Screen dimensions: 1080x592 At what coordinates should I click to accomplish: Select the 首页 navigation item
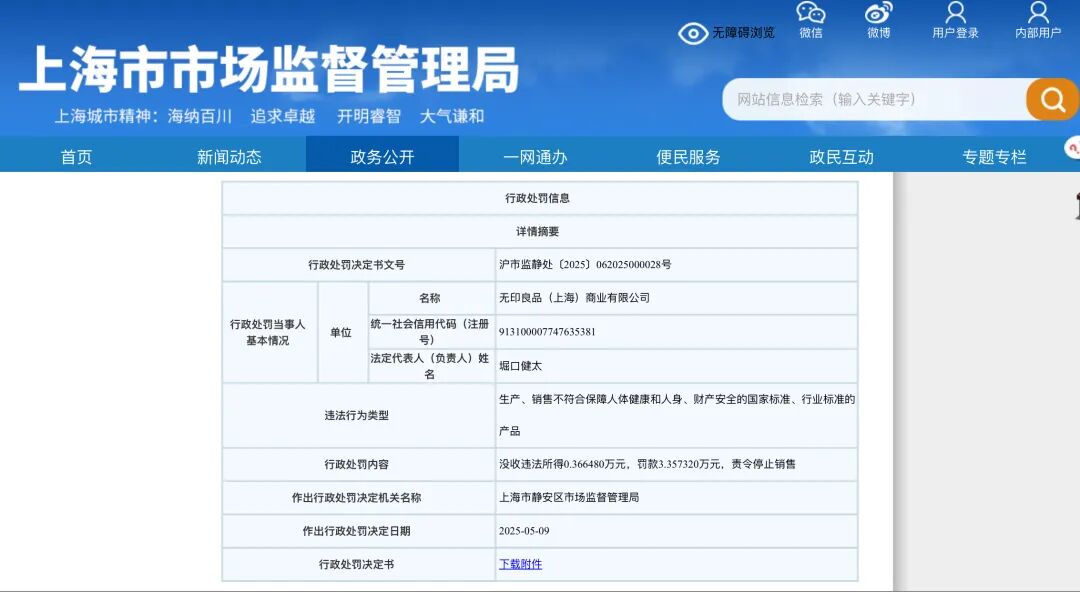76,155
